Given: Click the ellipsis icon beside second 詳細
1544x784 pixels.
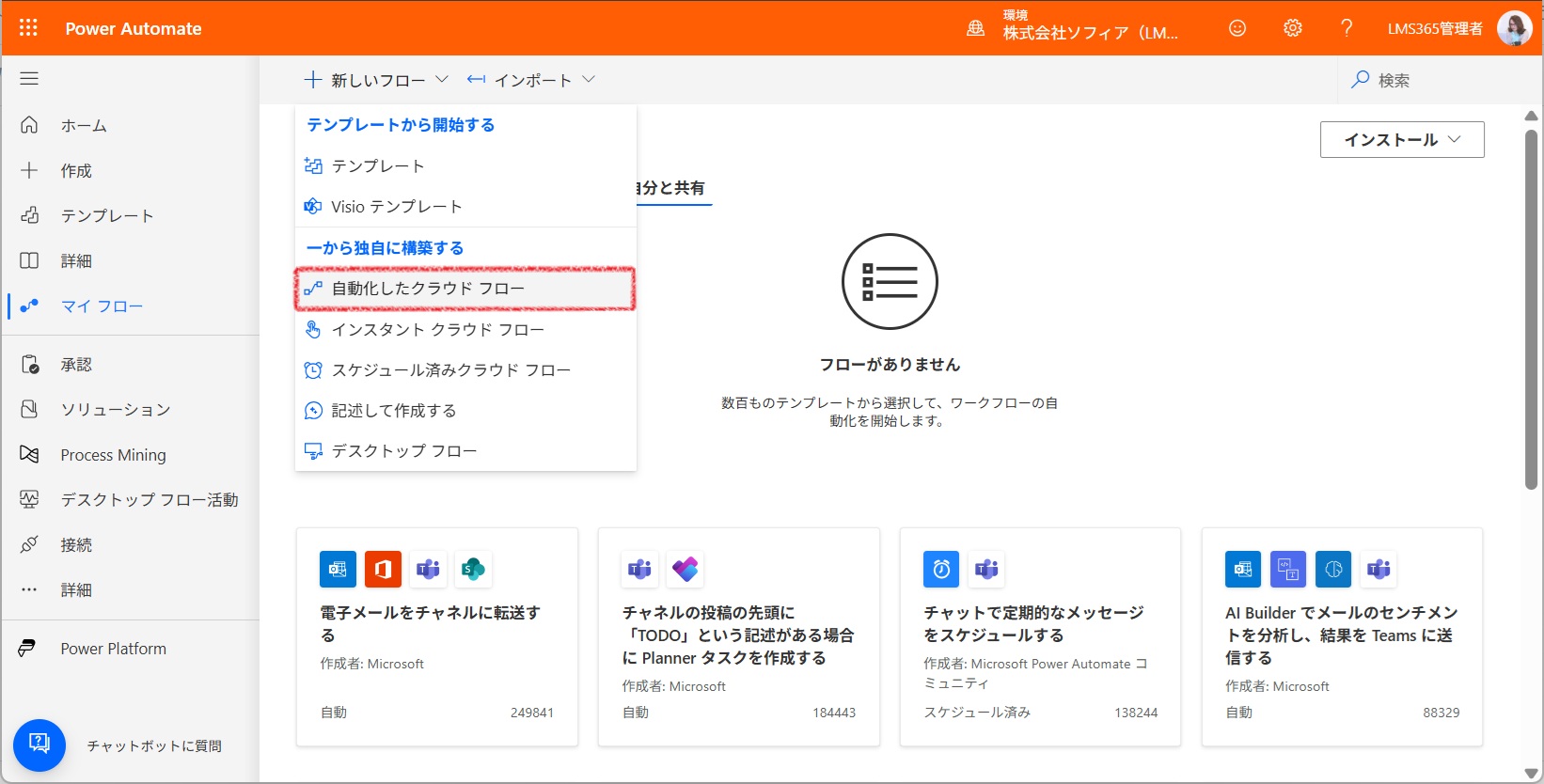Looking at the screenshot, I should 29,589.
